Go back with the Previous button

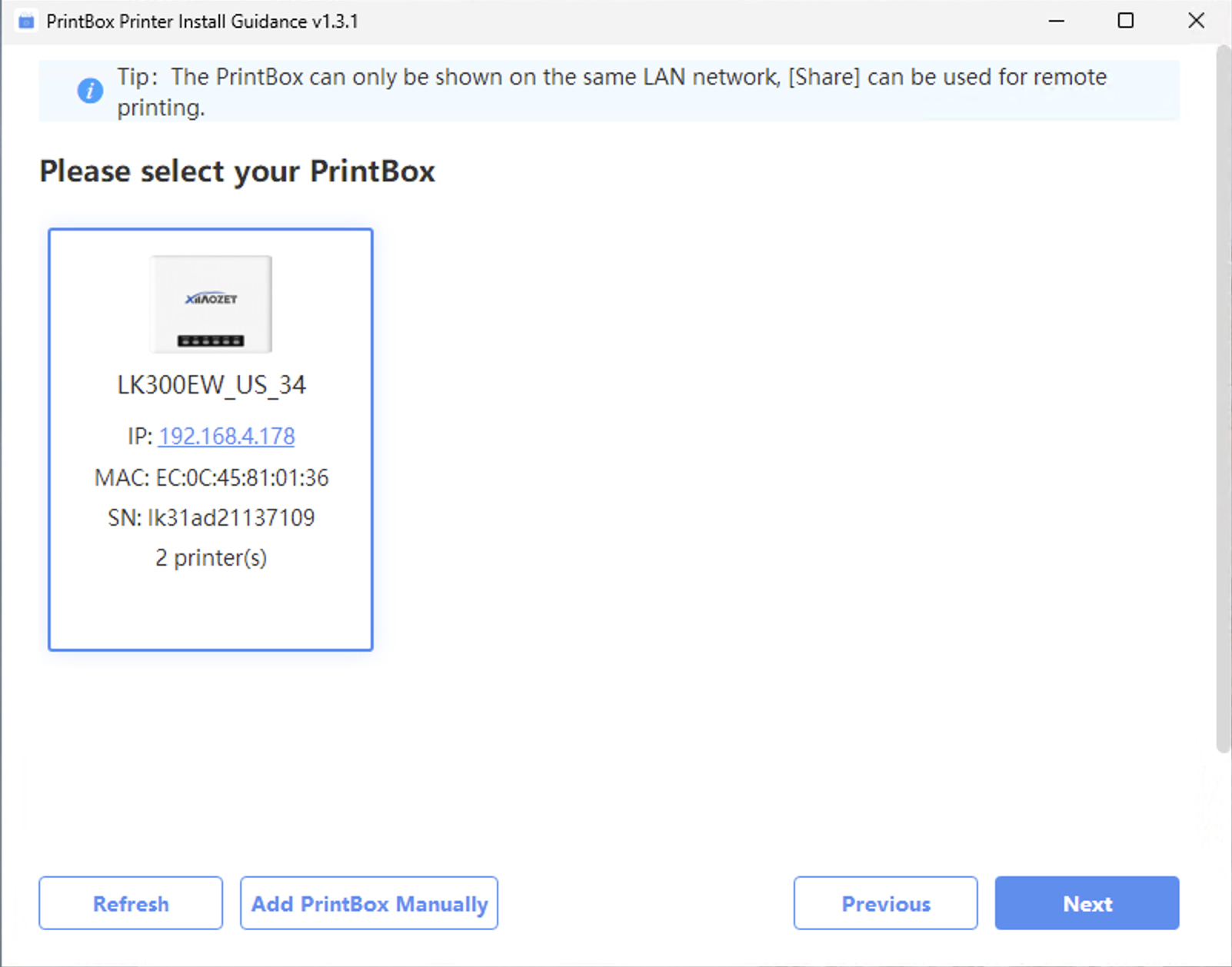884,903
